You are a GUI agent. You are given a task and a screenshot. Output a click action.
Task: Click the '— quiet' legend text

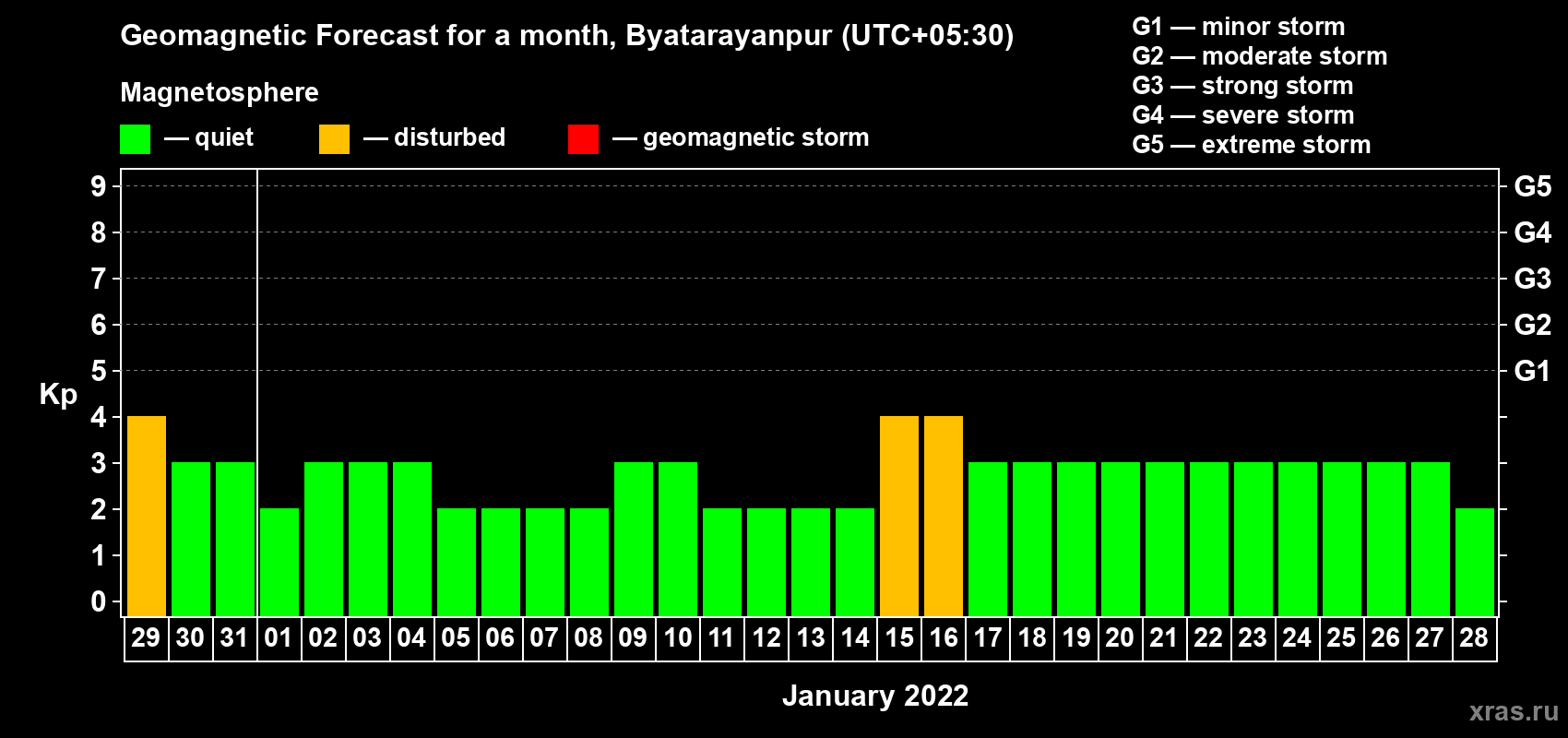click(208, 138)
